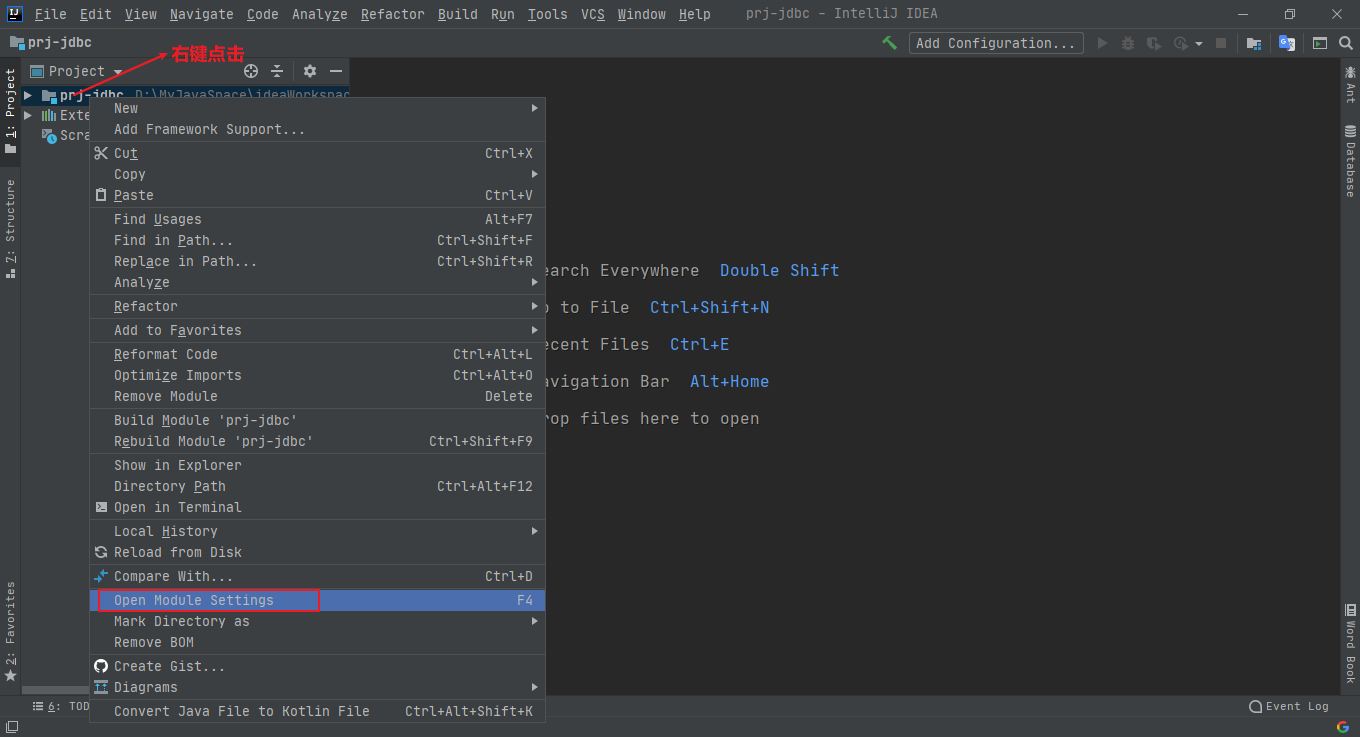Click the terminal icon beside Open in Terminal
Screen dimensions: 1360x737
pos(101,507)
